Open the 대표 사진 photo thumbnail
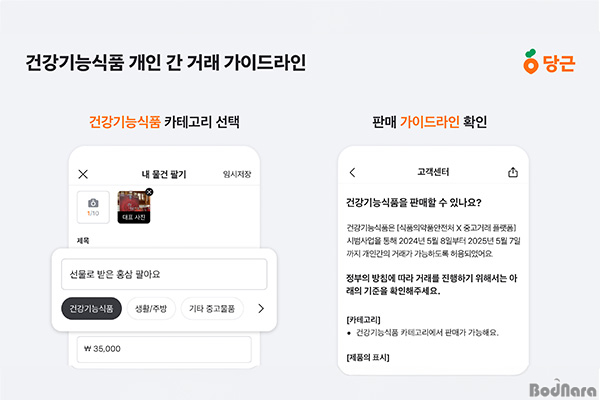Viewport: 600px width, 400px height. coord(133,208)
